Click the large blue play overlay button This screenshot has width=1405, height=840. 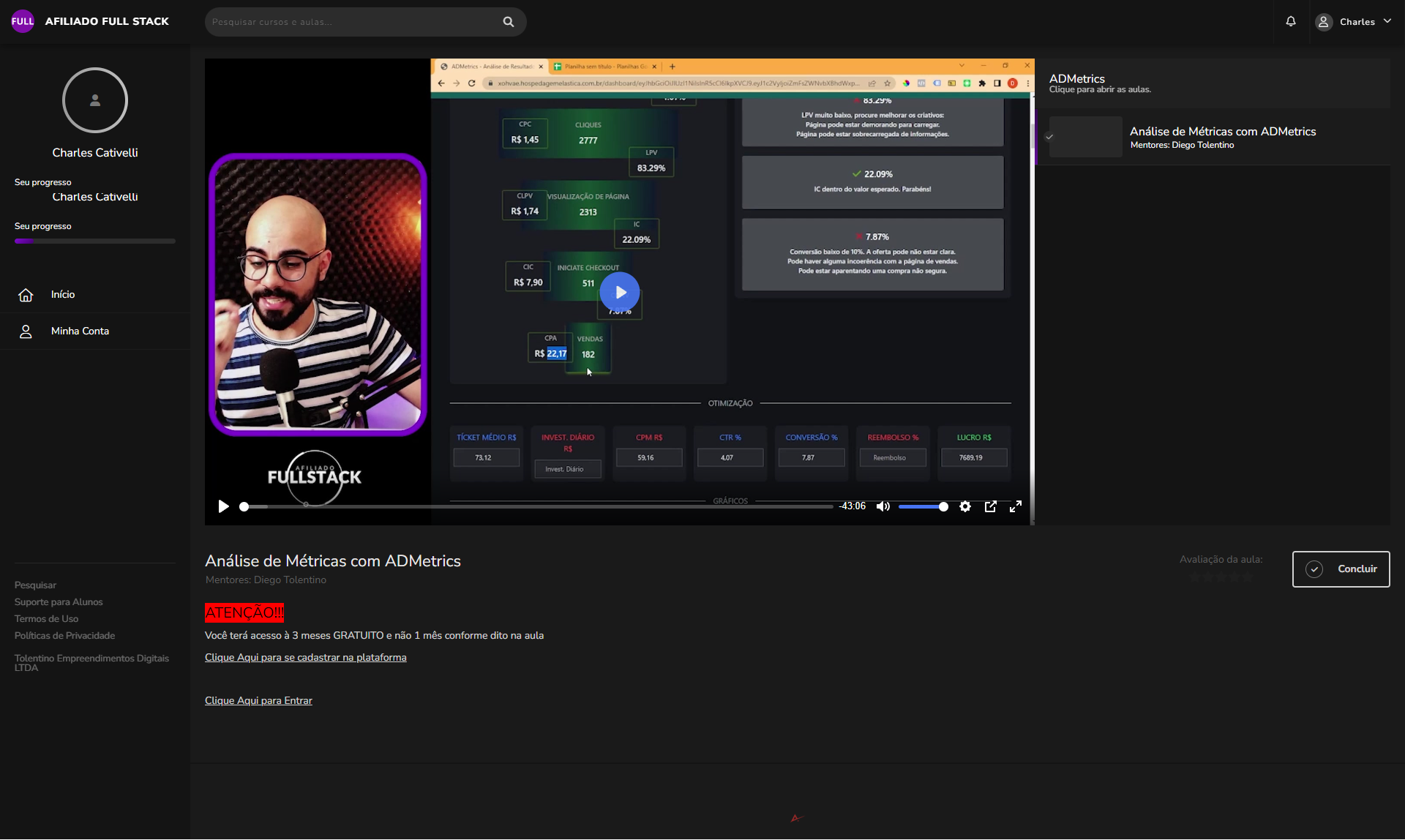pos(620,292)
